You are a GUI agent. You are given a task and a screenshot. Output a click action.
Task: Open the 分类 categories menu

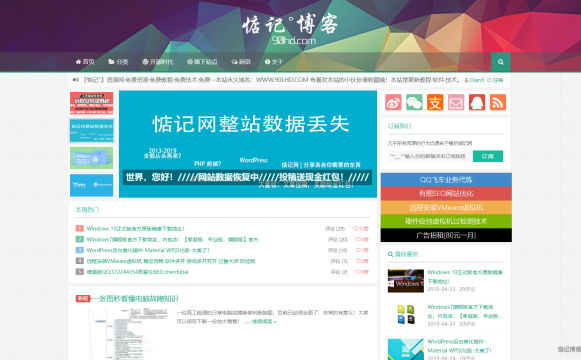tap(118, 62)
